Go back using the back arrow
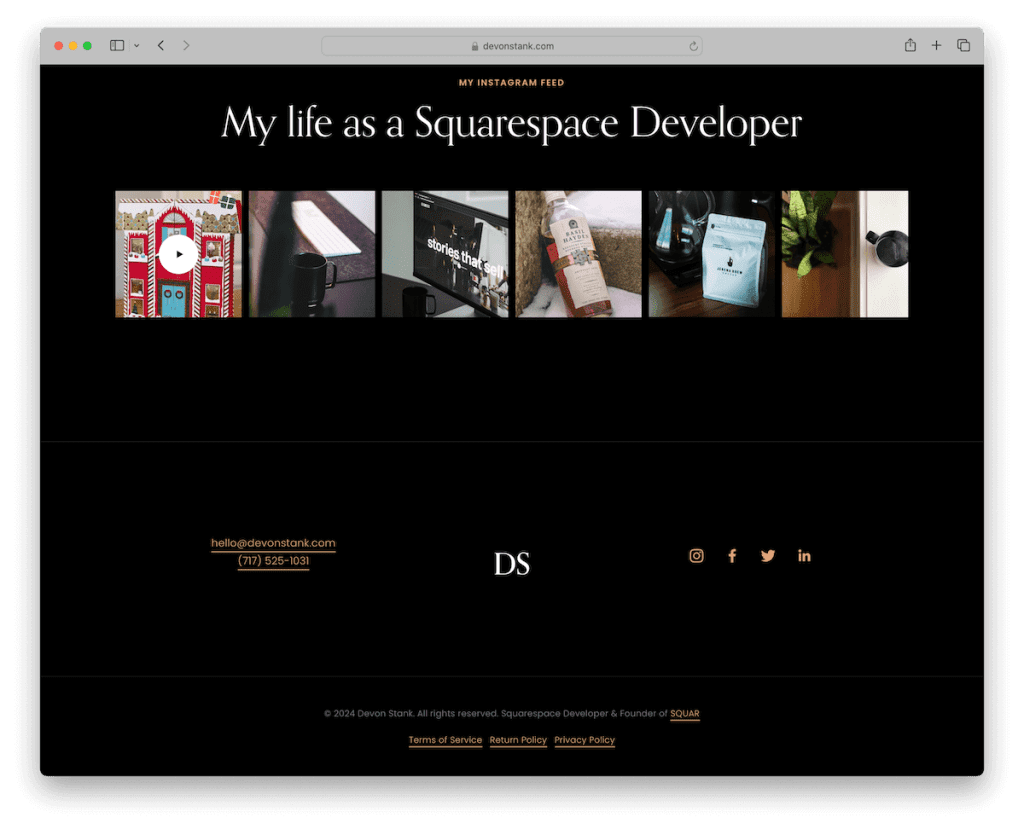This screenshot has width=1024, height=829. [161, 45]
